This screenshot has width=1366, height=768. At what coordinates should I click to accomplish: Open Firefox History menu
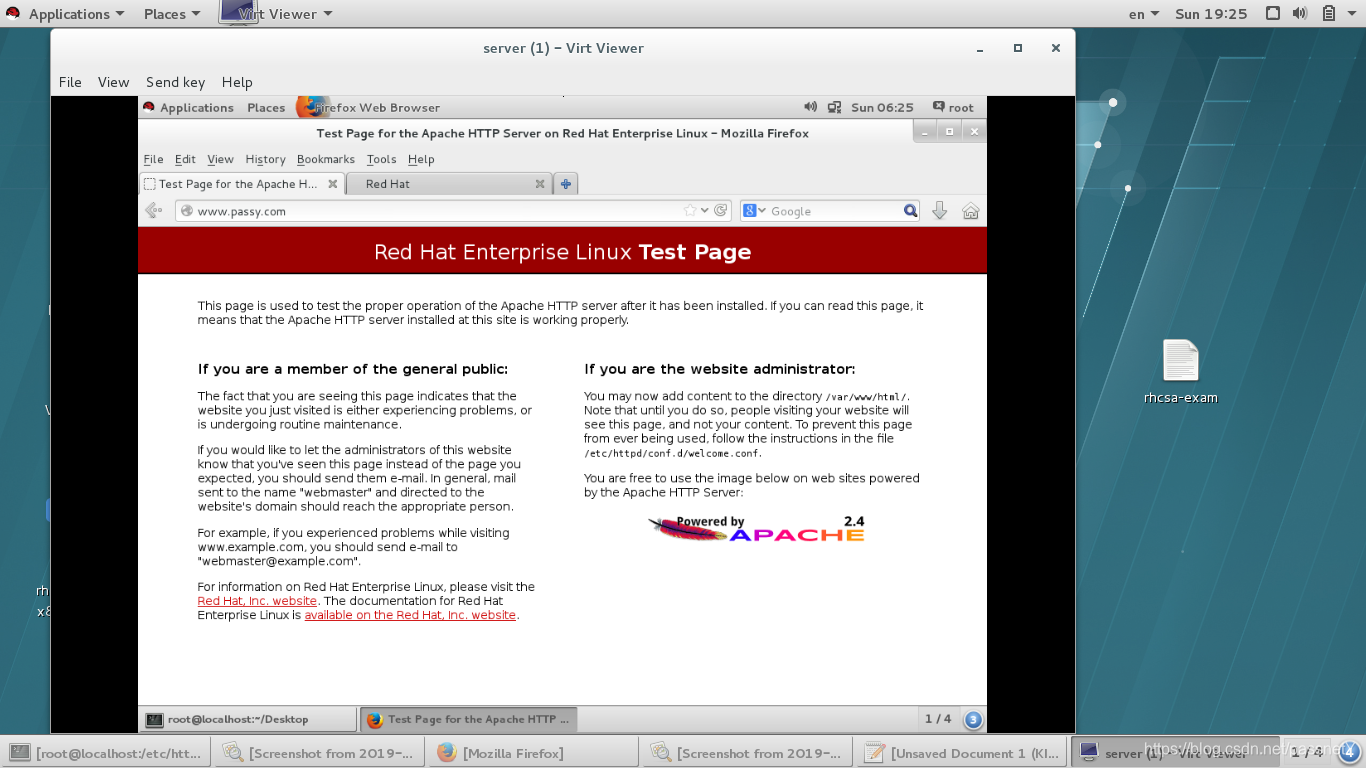click(265, 159)
